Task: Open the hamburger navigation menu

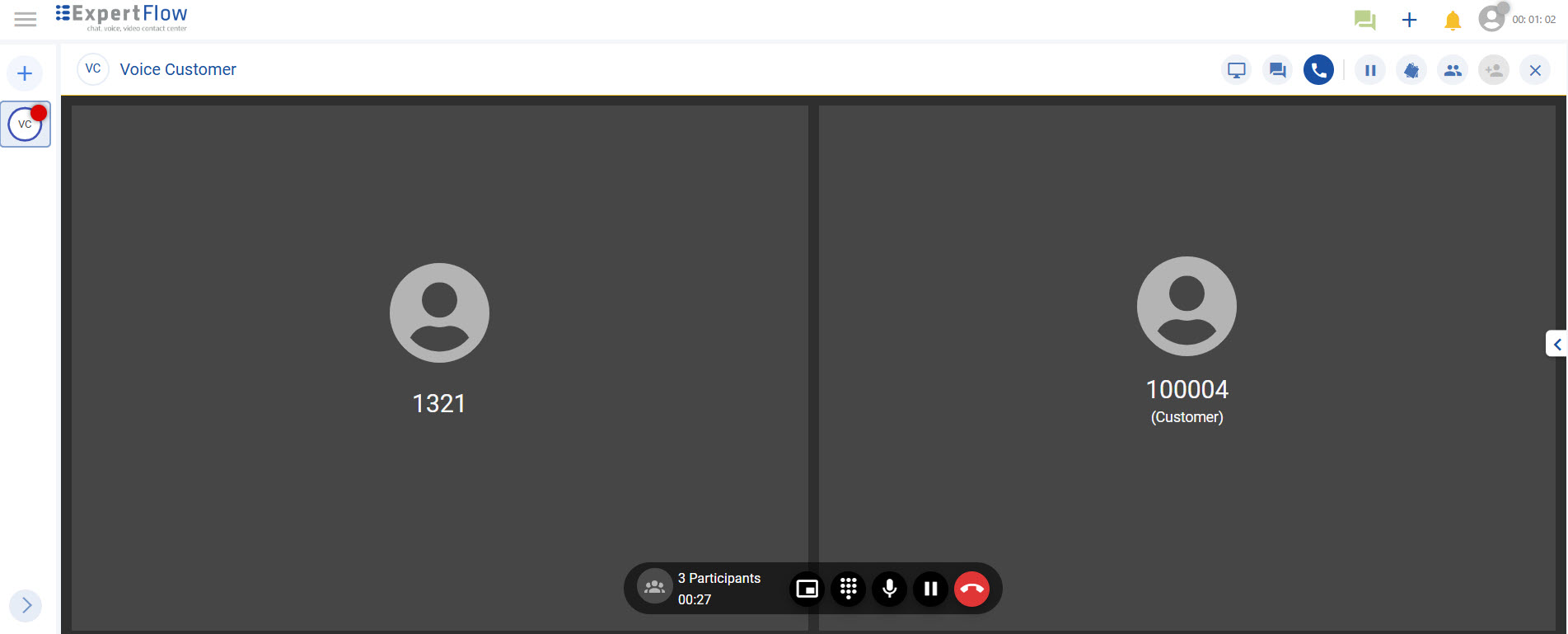Action: [26, 19]
